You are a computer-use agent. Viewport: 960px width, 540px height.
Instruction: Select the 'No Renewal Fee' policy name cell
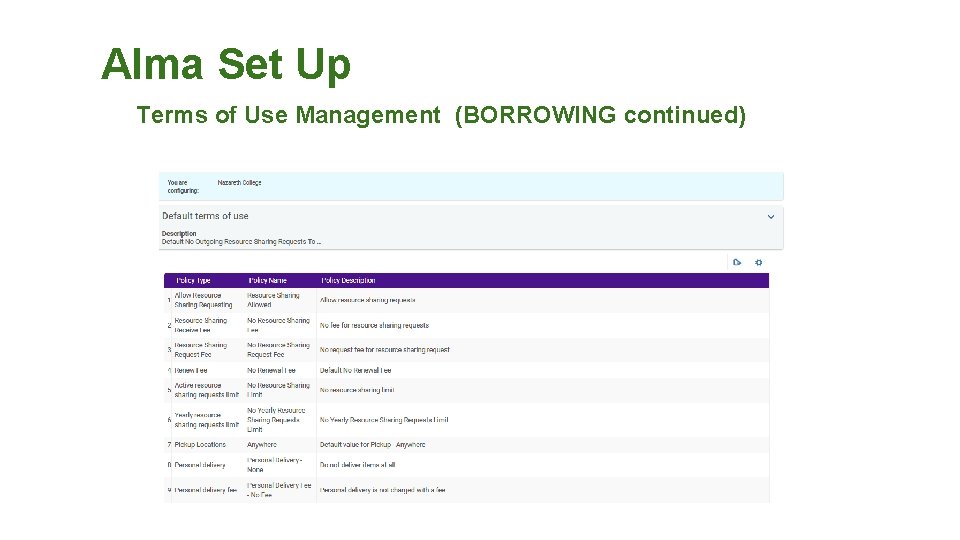pos(271,370)
